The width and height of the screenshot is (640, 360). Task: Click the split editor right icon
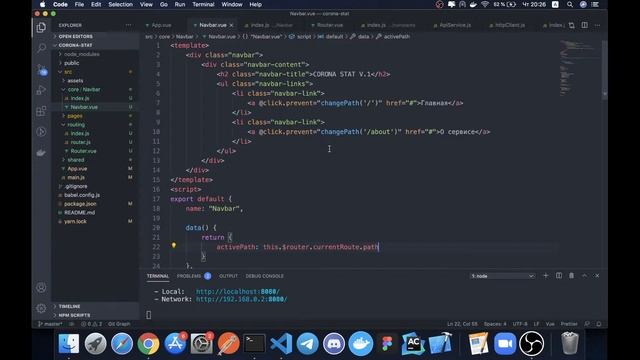(584, 25)
